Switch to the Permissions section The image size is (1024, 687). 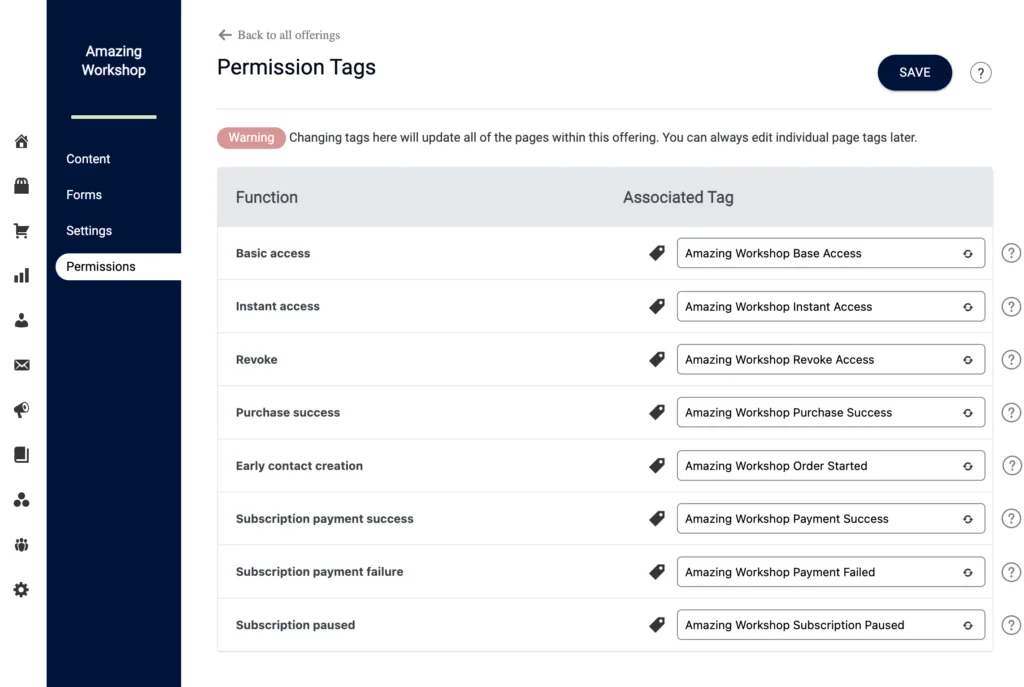click(x=100, y=266)
